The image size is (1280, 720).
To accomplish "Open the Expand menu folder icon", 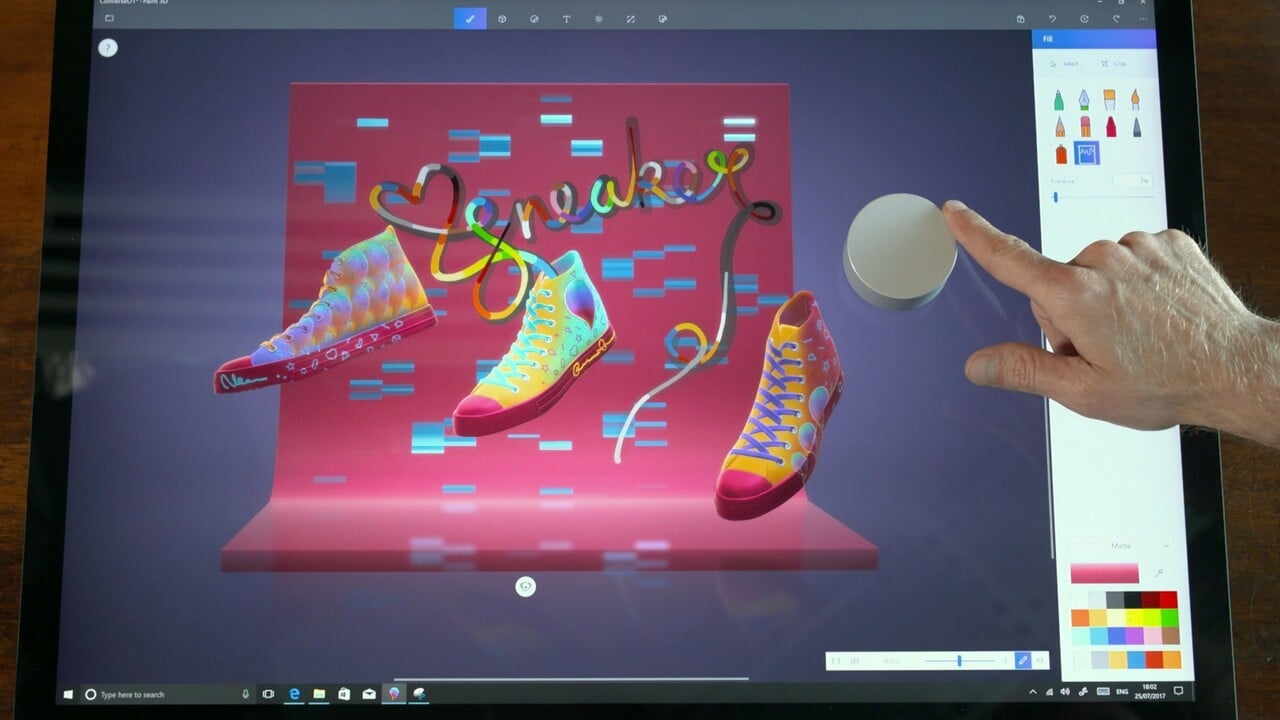I will [109, 18].
